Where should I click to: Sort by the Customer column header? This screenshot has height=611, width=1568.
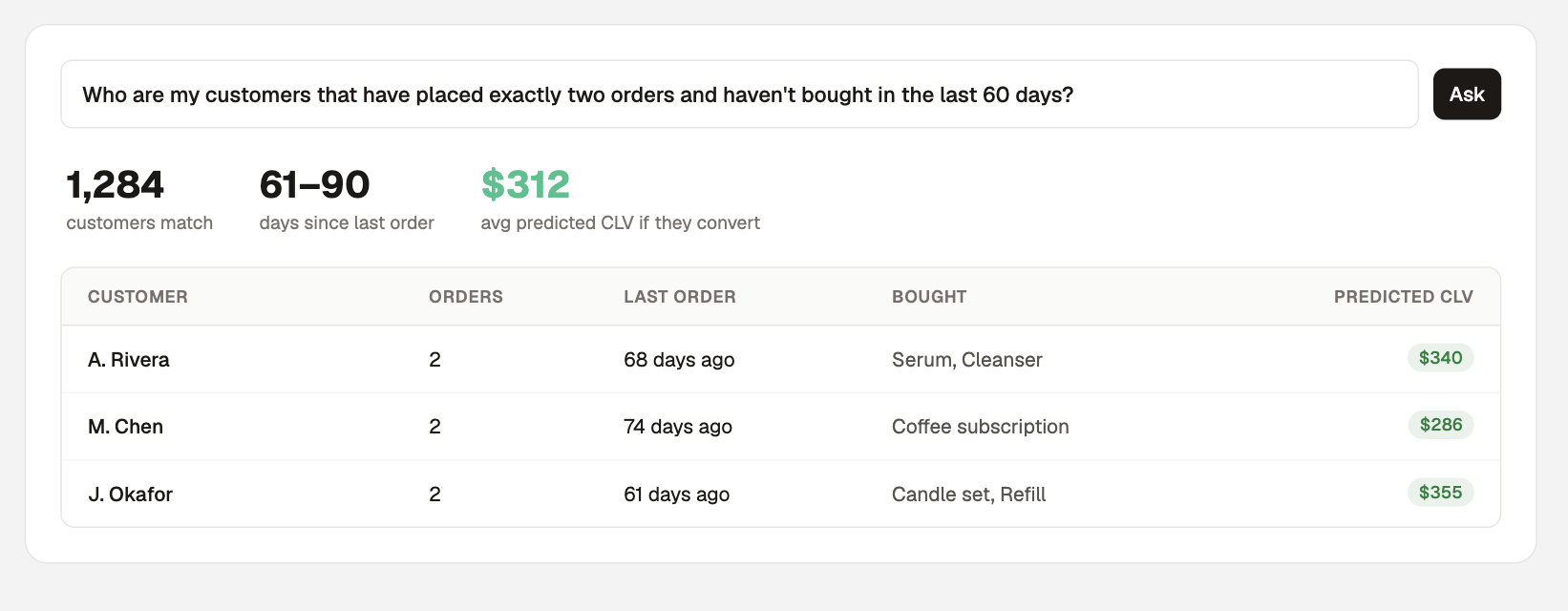pyautogui.click(x=138, y=297)
